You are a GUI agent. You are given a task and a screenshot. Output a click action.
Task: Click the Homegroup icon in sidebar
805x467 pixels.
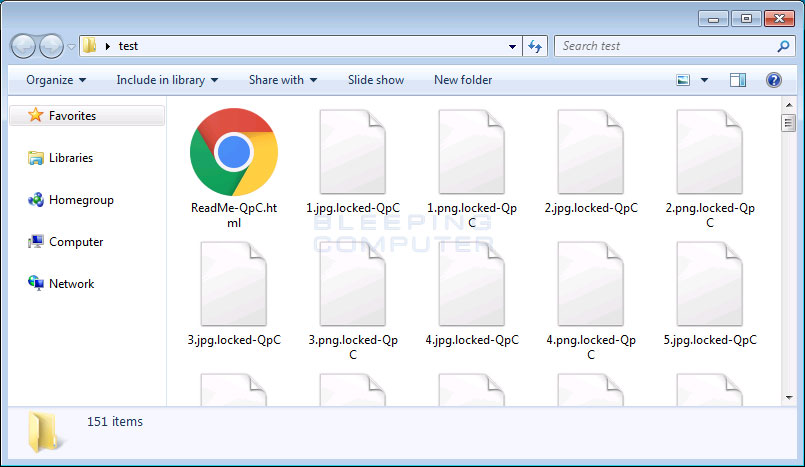click(x=35, y=200)
